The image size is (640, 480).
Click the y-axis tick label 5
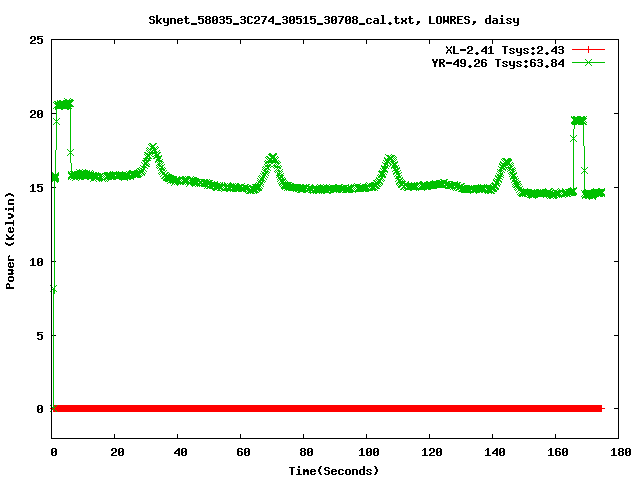tap(40, 336)
